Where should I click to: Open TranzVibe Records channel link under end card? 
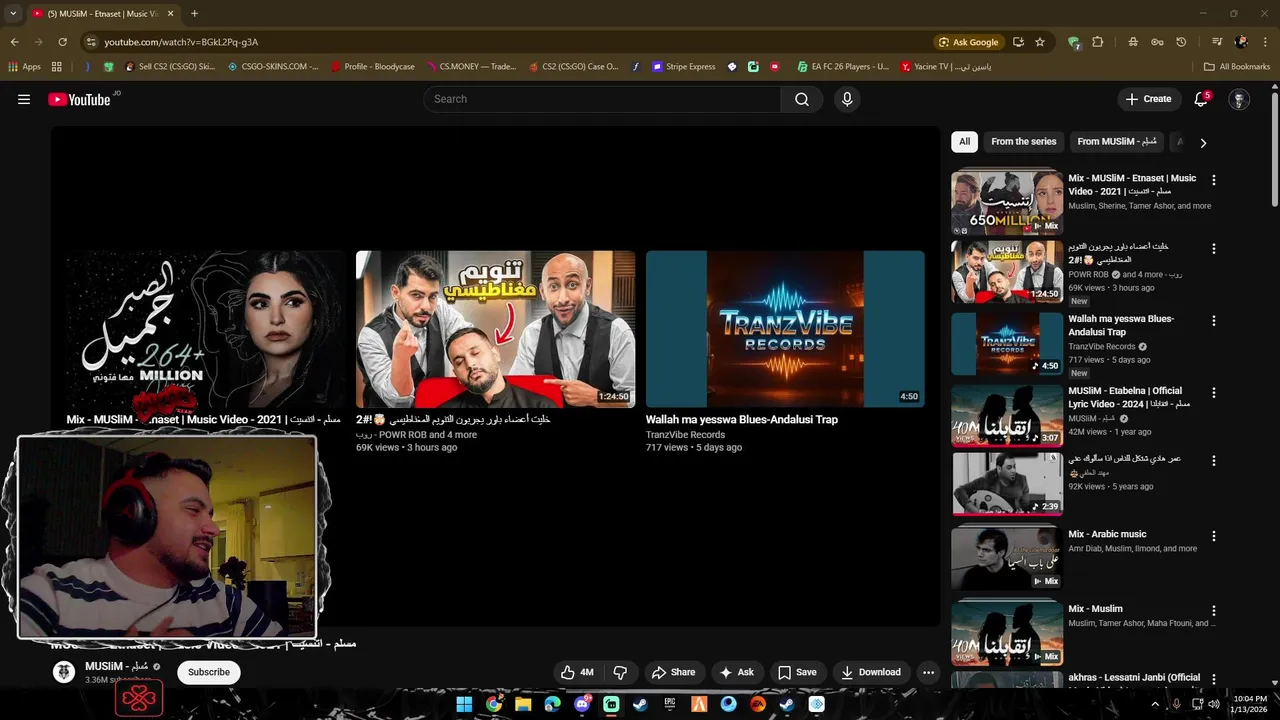coord(685,435)
